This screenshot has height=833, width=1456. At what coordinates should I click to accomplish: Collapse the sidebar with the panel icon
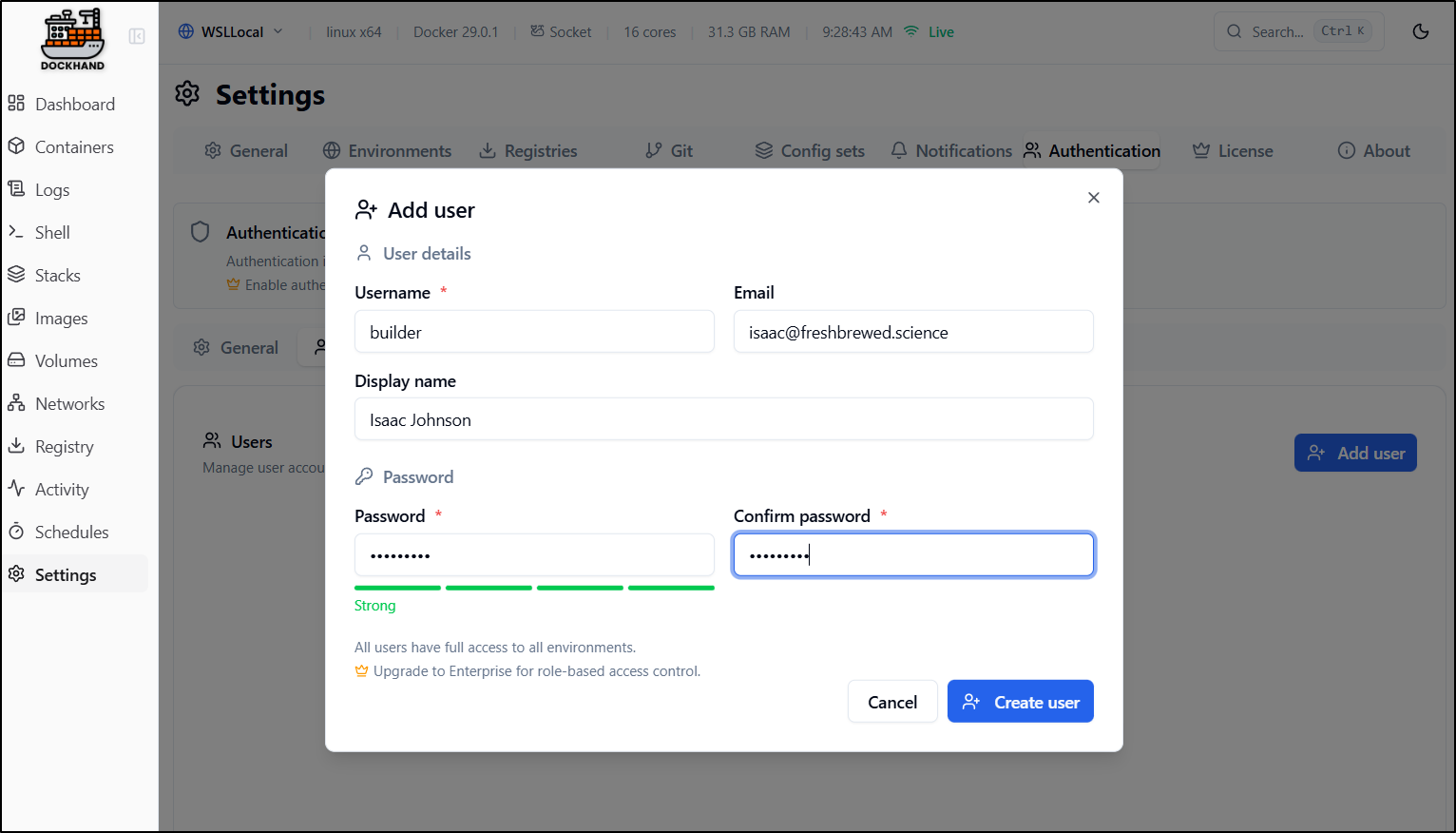[137, 36]
